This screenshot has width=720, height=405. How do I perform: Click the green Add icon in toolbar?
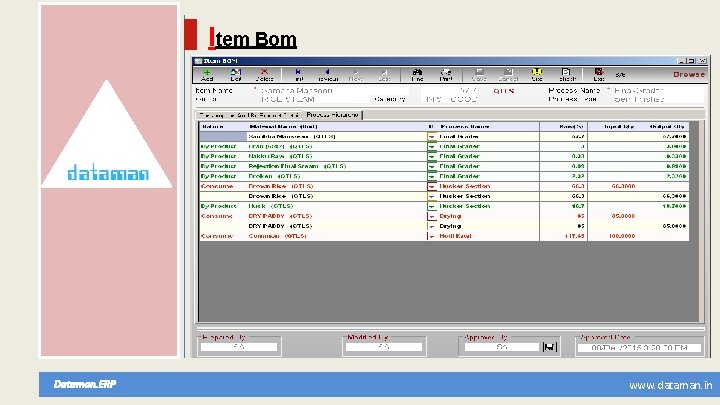point(207,72)
